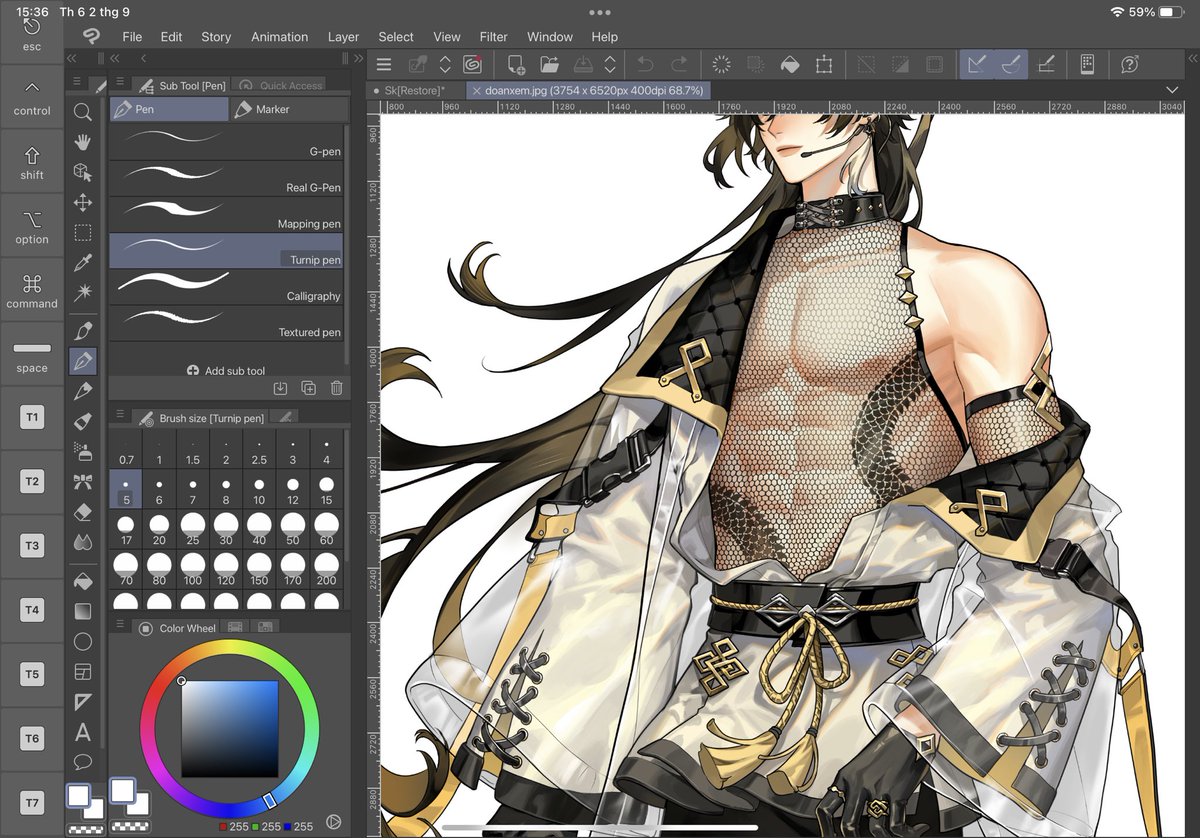Select the Gradient tool
Image resolution: width=1200 pixels, height=838 pixels.
tap(83, 610)
